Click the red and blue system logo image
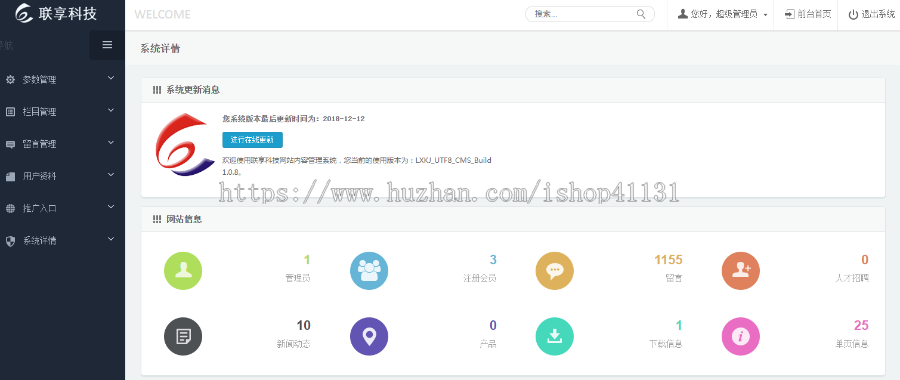Viewport: 900px width, 380px height. (185, 145)
